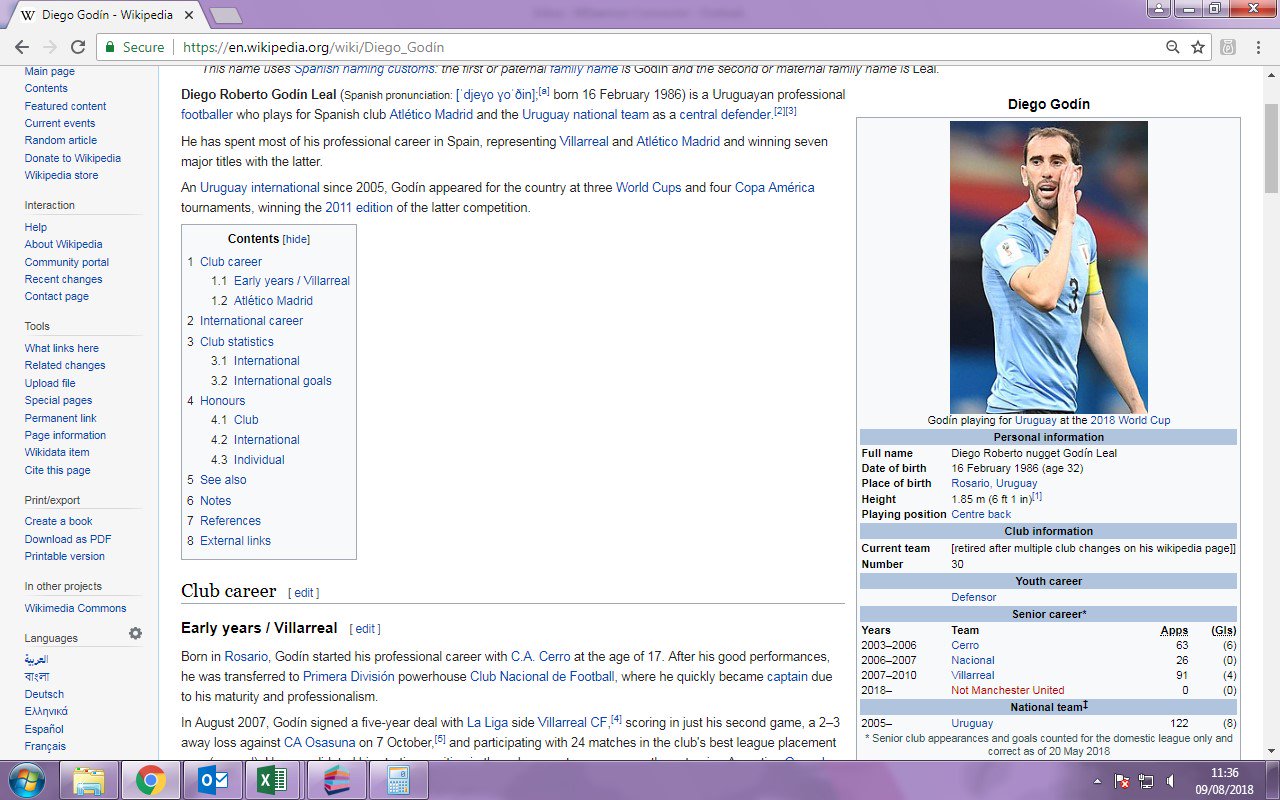Screen dimensions: 1280x800
Task: Open Outlook from the taskbar
Action: point(213,781)
